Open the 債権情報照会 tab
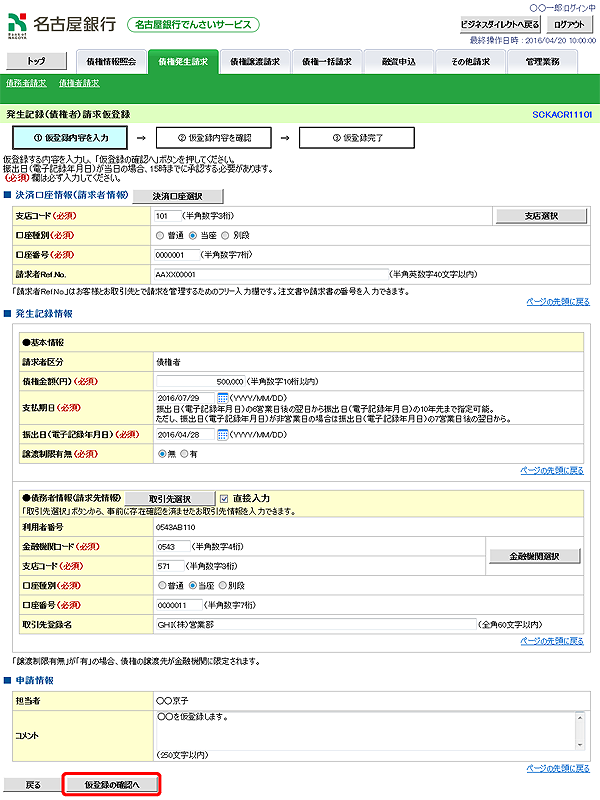Image resolution: width=600 pixels, height=800 pixels. (x=111, y=62)
